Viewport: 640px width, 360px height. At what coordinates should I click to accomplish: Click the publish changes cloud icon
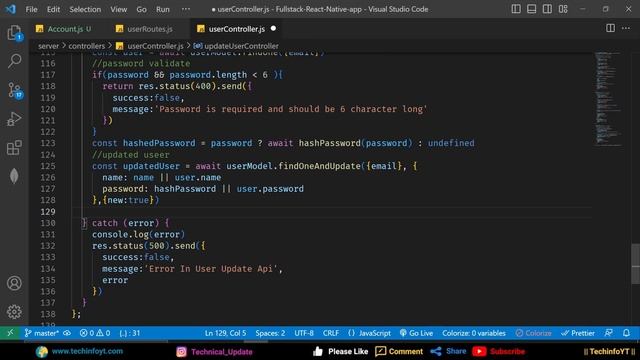click(x=67, y=333)
